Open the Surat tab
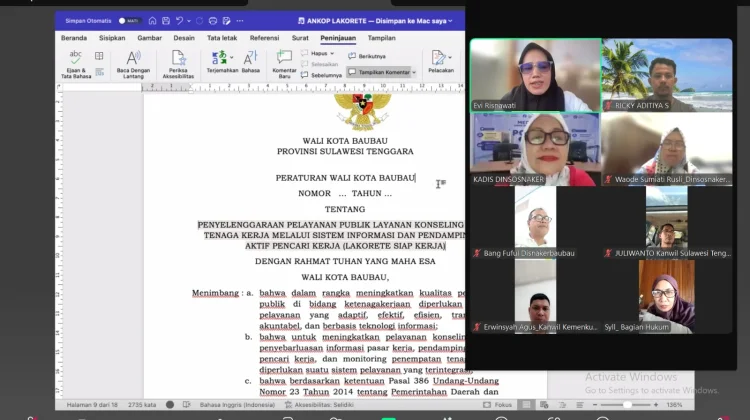The image size is (750, 420). point(300,38)
